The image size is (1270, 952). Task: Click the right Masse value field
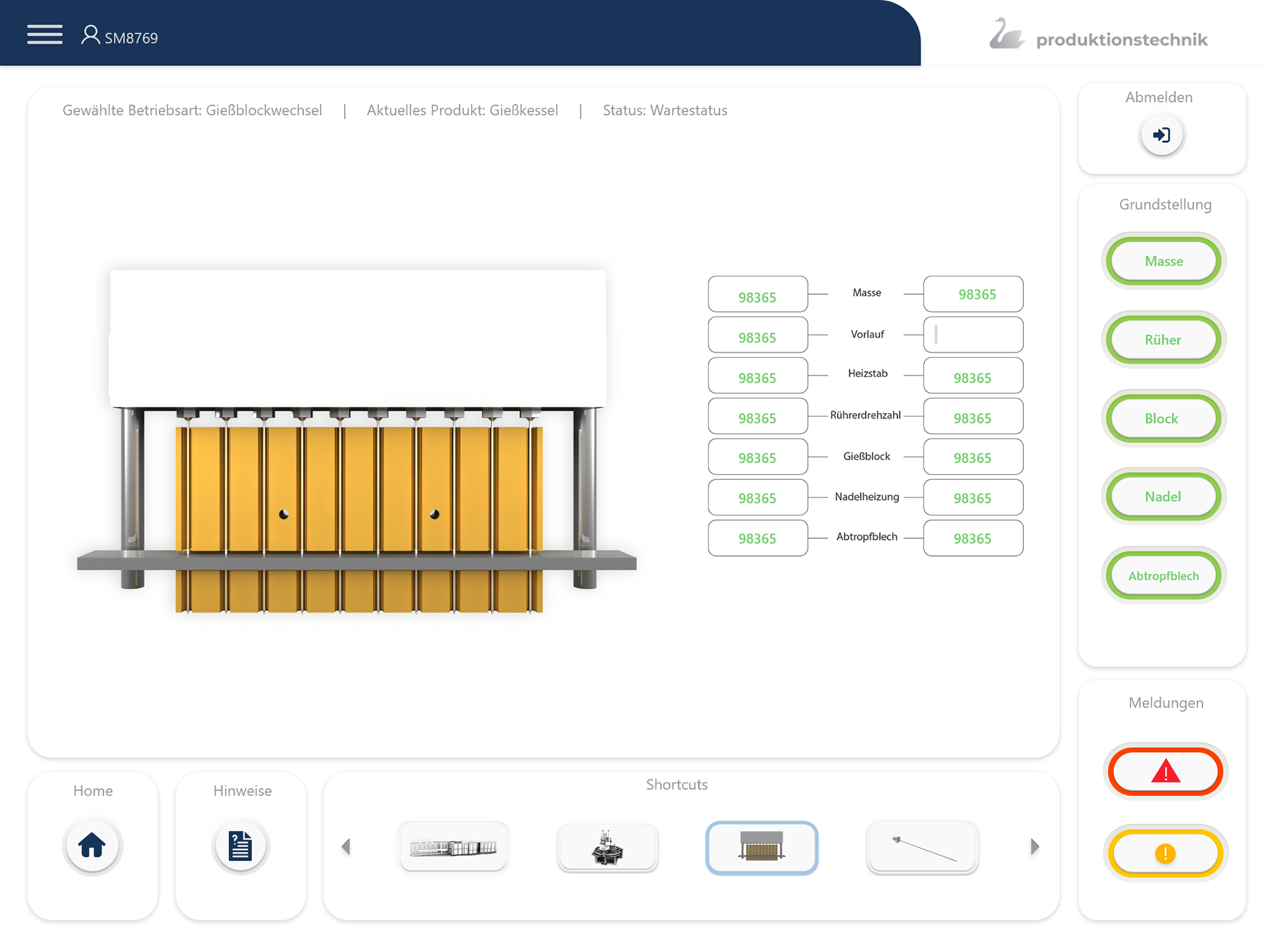tap(973, 294)
